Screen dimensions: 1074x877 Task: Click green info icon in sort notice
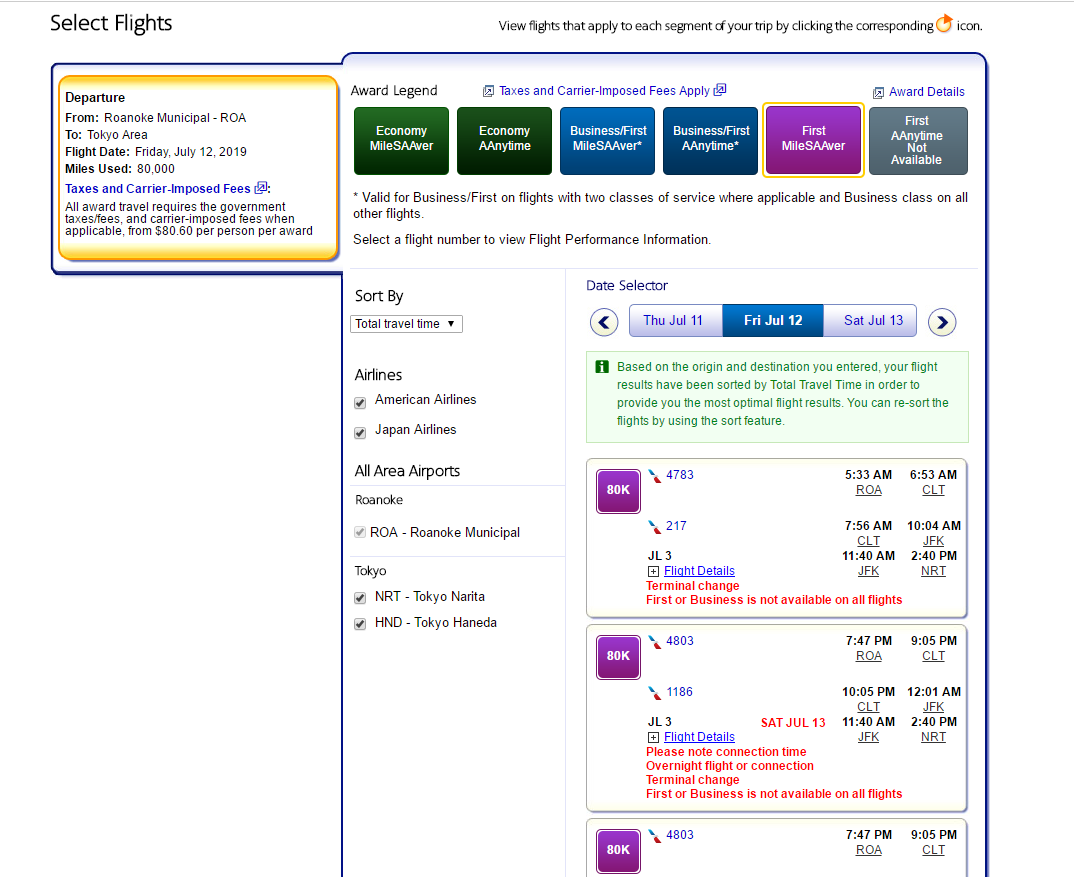click(602, 367)
